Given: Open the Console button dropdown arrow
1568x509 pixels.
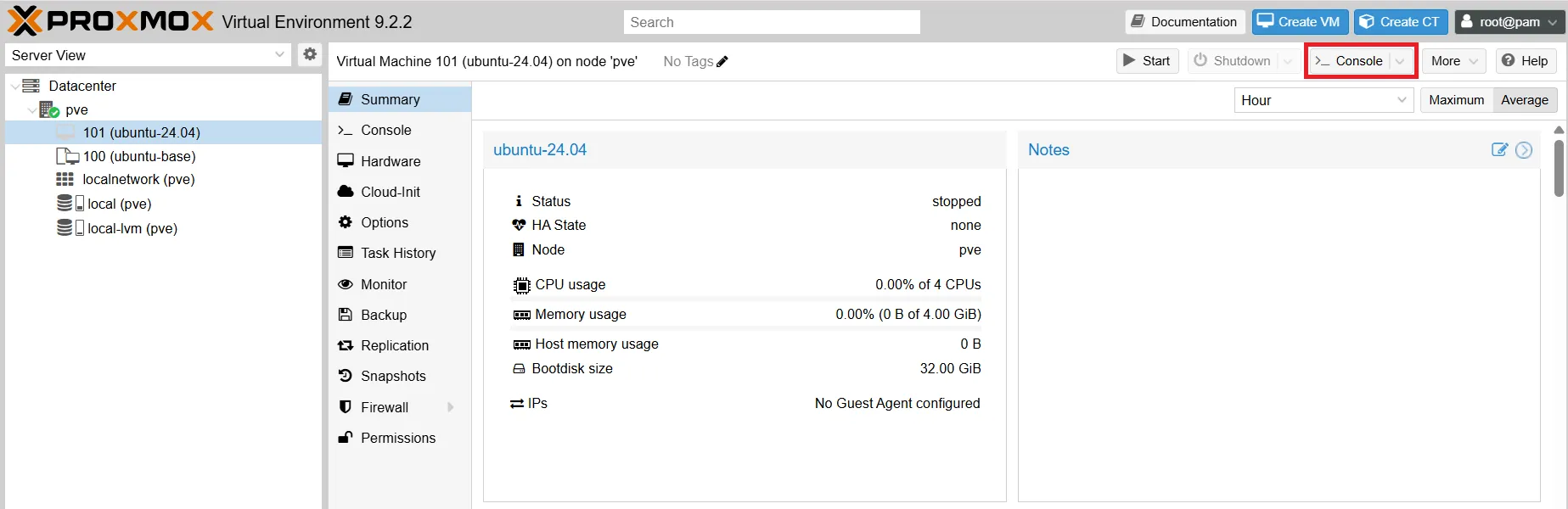Looking at the screenshot, I should pyautogui.click(x=1400, y=61).
